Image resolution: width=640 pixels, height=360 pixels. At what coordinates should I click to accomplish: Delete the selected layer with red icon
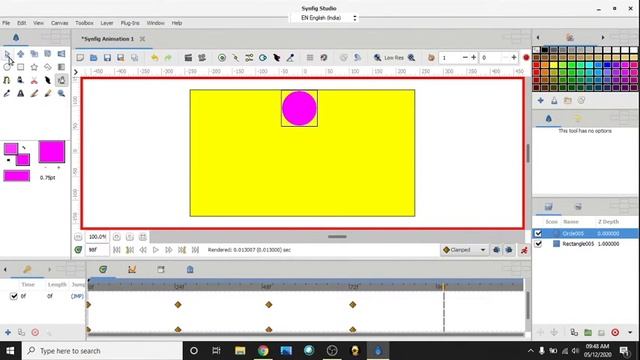tap(615, 332)
